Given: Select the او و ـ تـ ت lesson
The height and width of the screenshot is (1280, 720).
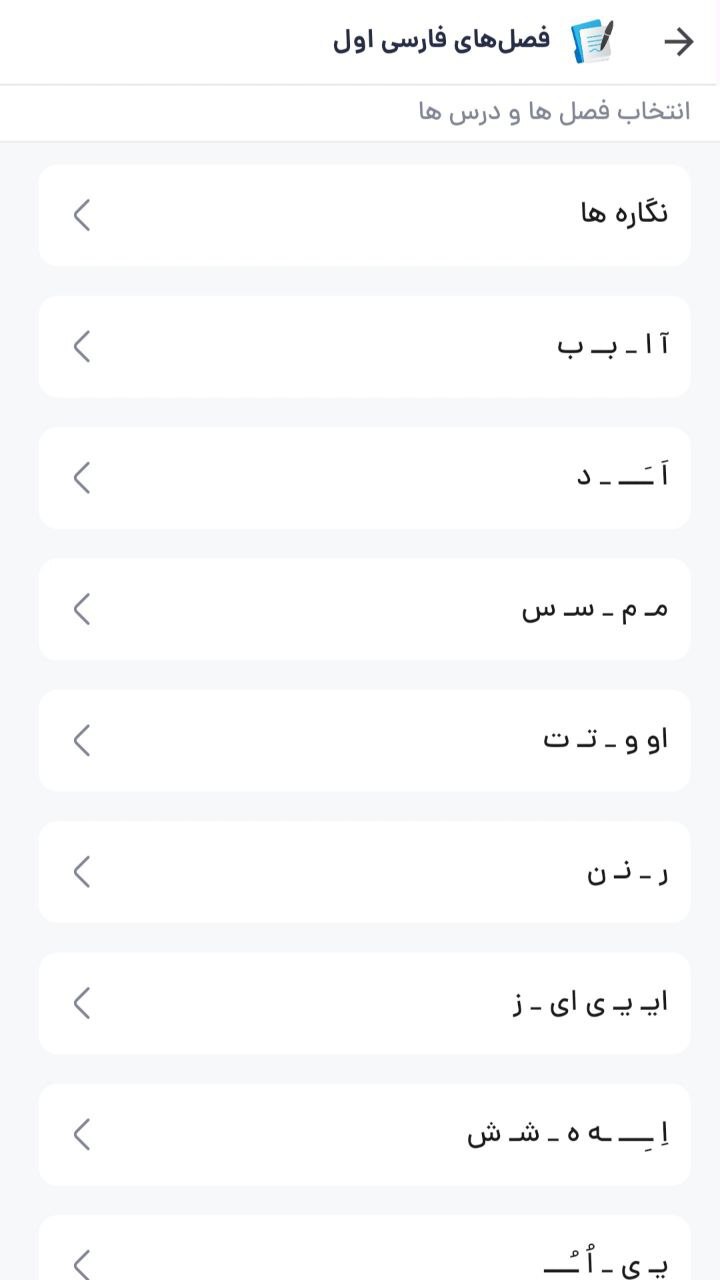Looking at the screenshot, I should pyautogui.click(x=605, y=740).
